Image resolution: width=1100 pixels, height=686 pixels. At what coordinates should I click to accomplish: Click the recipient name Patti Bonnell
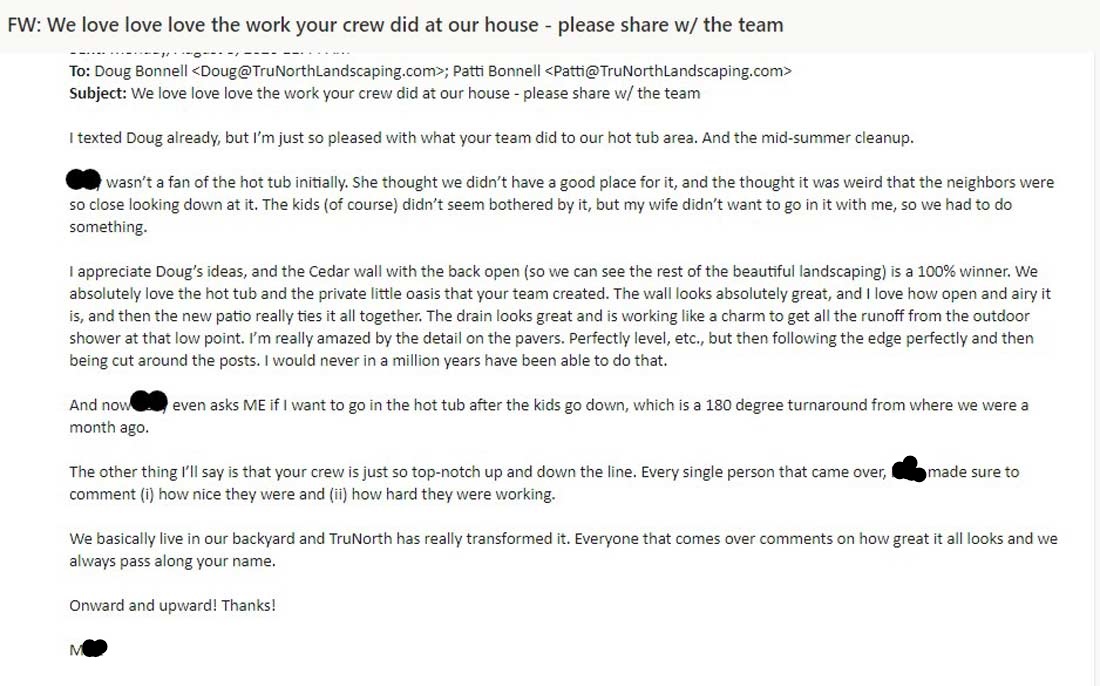(x=497, y=71)
